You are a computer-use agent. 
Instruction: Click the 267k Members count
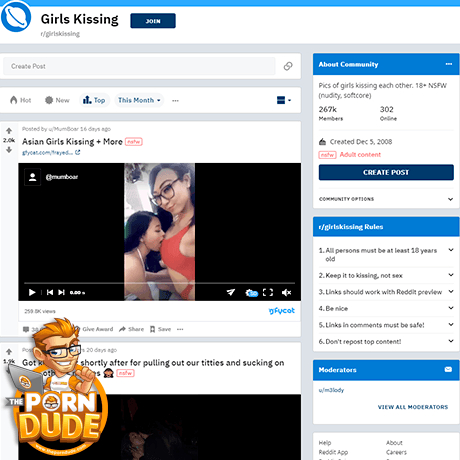coord(331,113)
